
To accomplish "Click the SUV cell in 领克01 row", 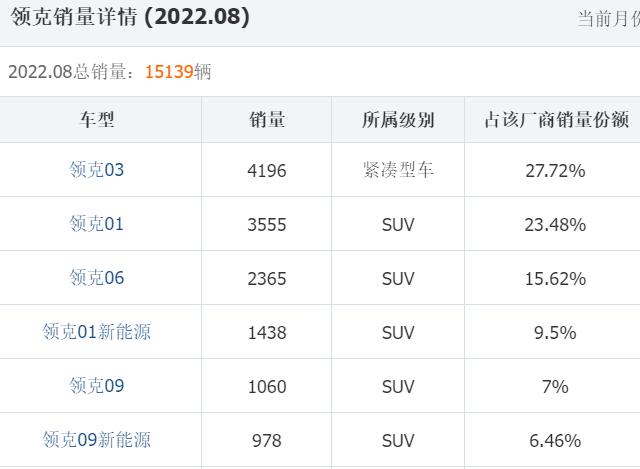I will (x=398, y=224).
